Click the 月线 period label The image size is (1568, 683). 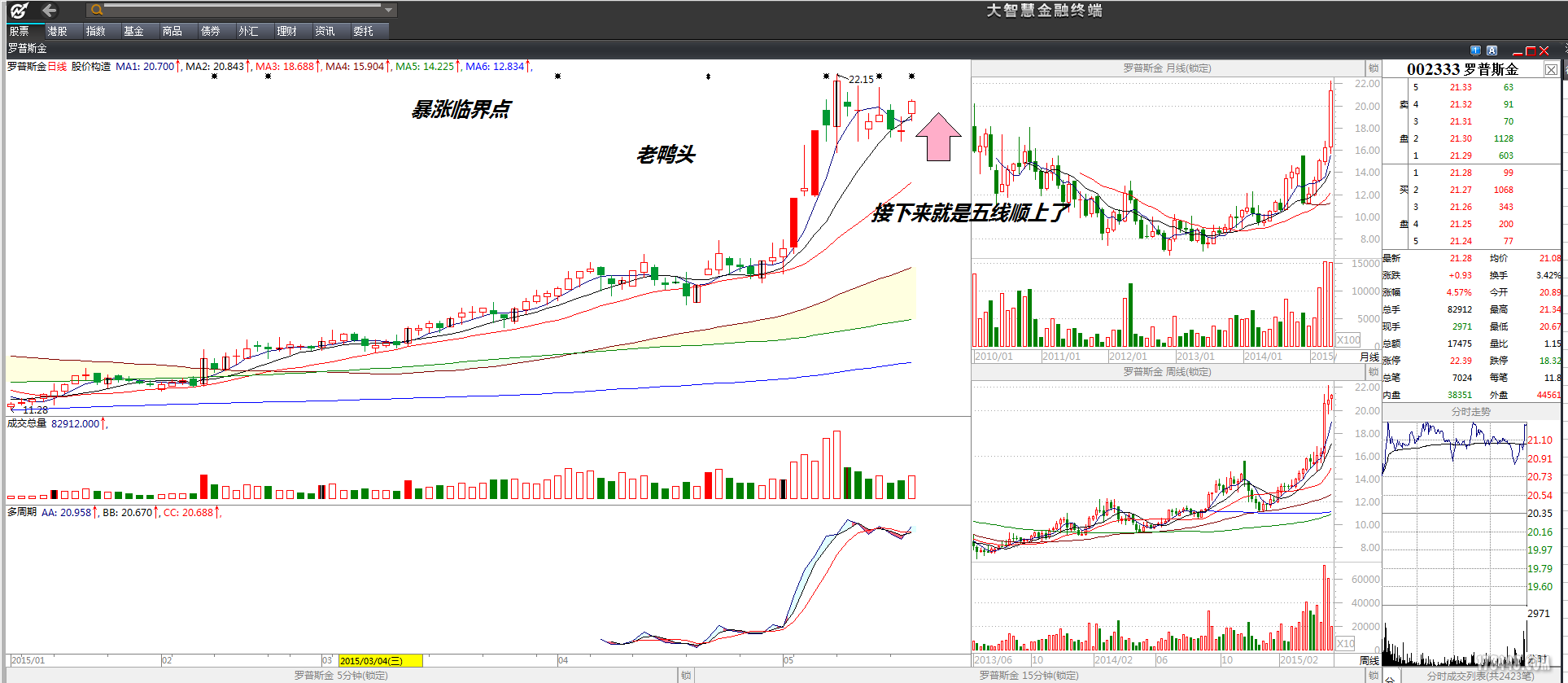(1369, 357)
